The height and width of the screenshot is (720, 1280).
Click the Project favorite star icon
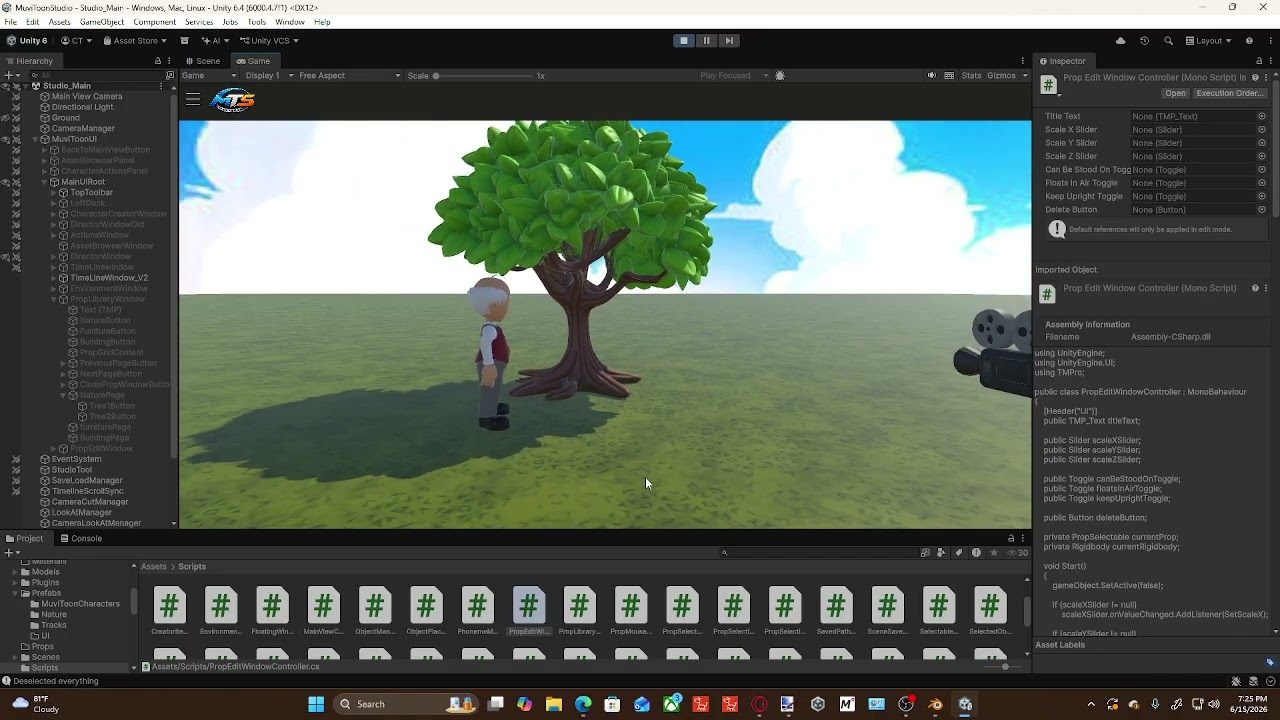pyautogui.click(x=993, y=553)
